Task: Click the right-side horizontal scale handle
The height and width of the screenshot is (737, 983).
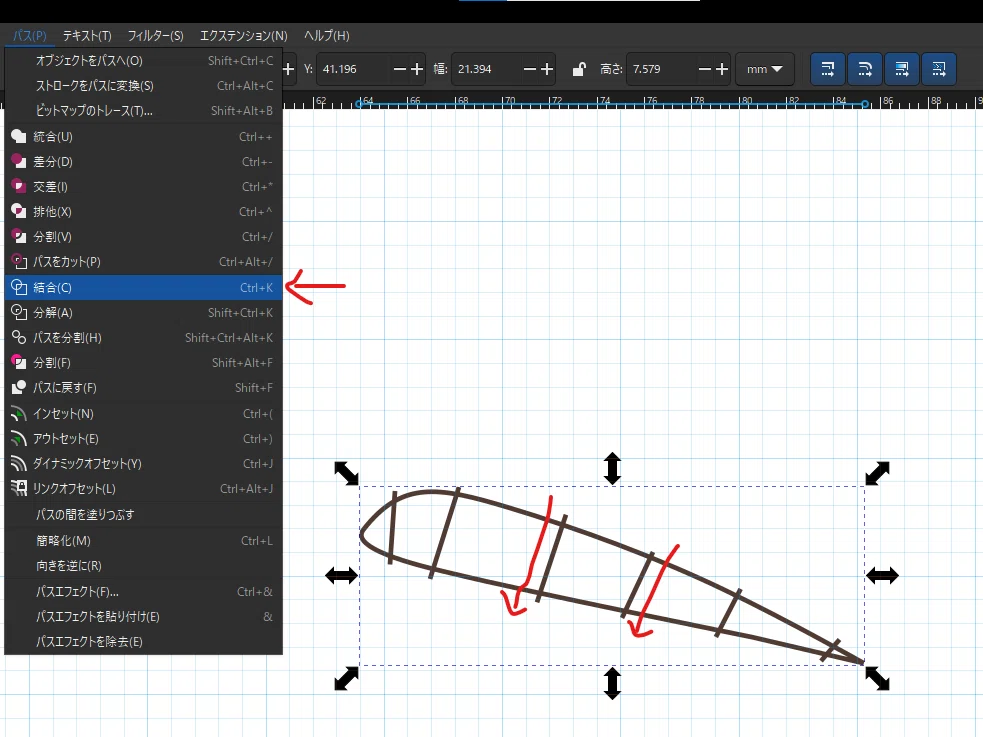Action: 882,575
